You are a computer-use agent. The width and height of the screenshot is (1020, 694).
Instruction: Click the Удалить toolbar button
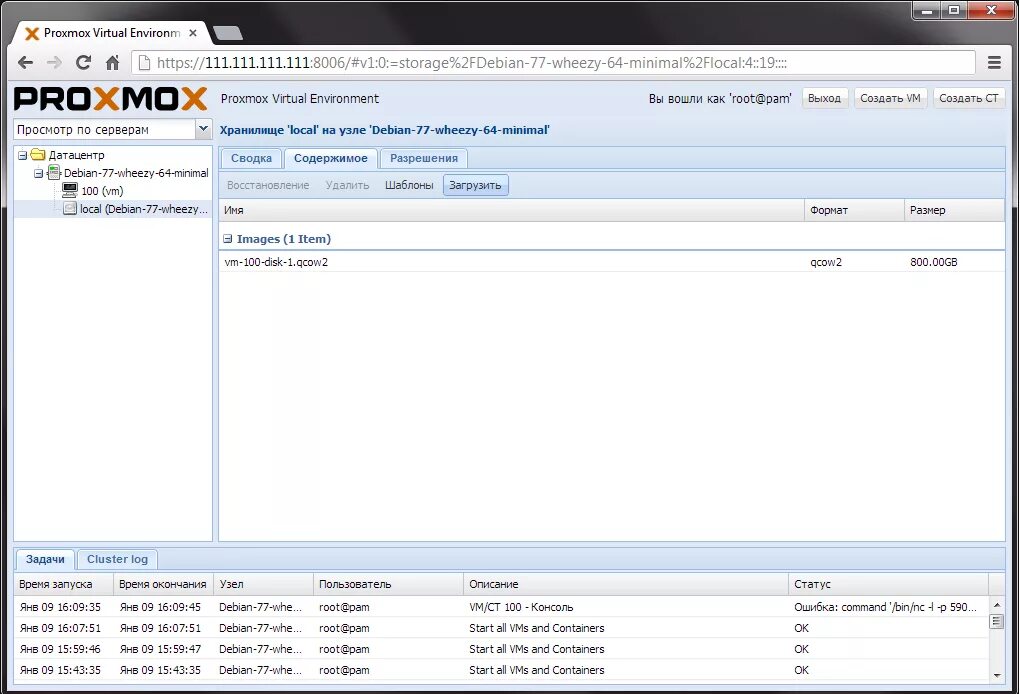click(347, 185)
